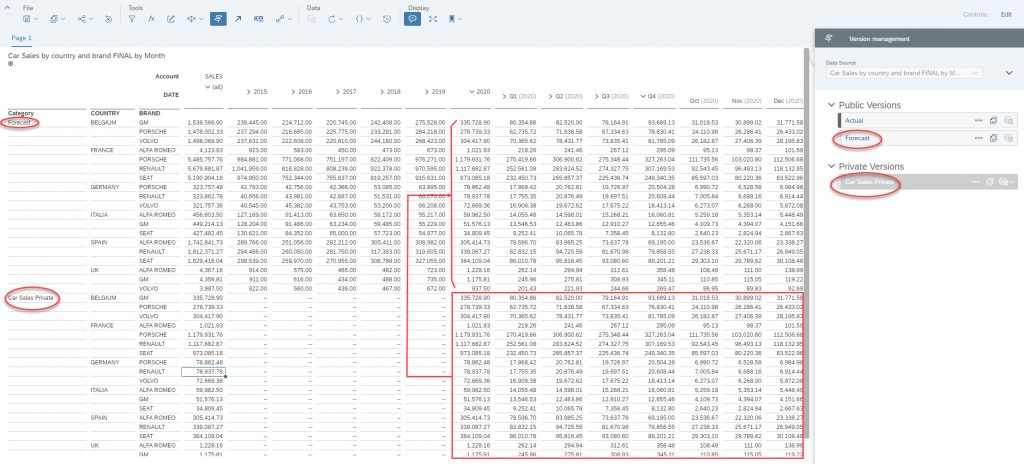1024x464 pixels.
Task: Click the arrow-up-right Predictive Forecast icon
Action: 238,19
